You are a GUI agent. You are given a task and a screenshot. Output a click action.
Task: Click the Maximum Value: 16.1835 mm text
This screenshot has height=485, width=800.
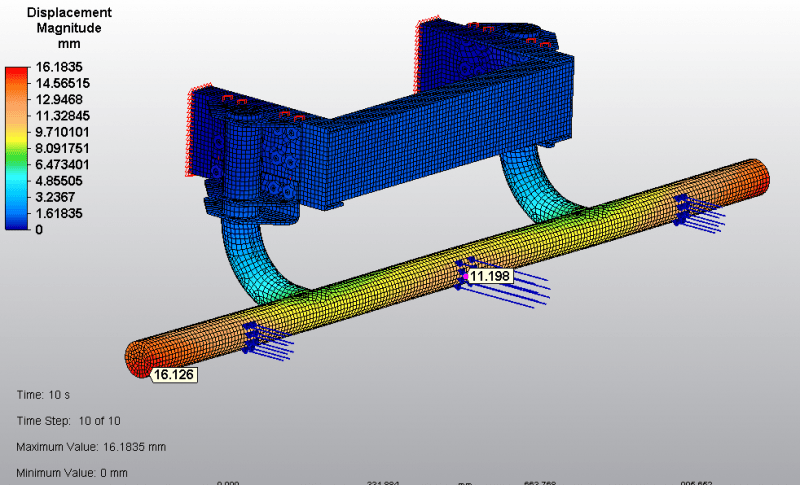[x=91, y=447]
